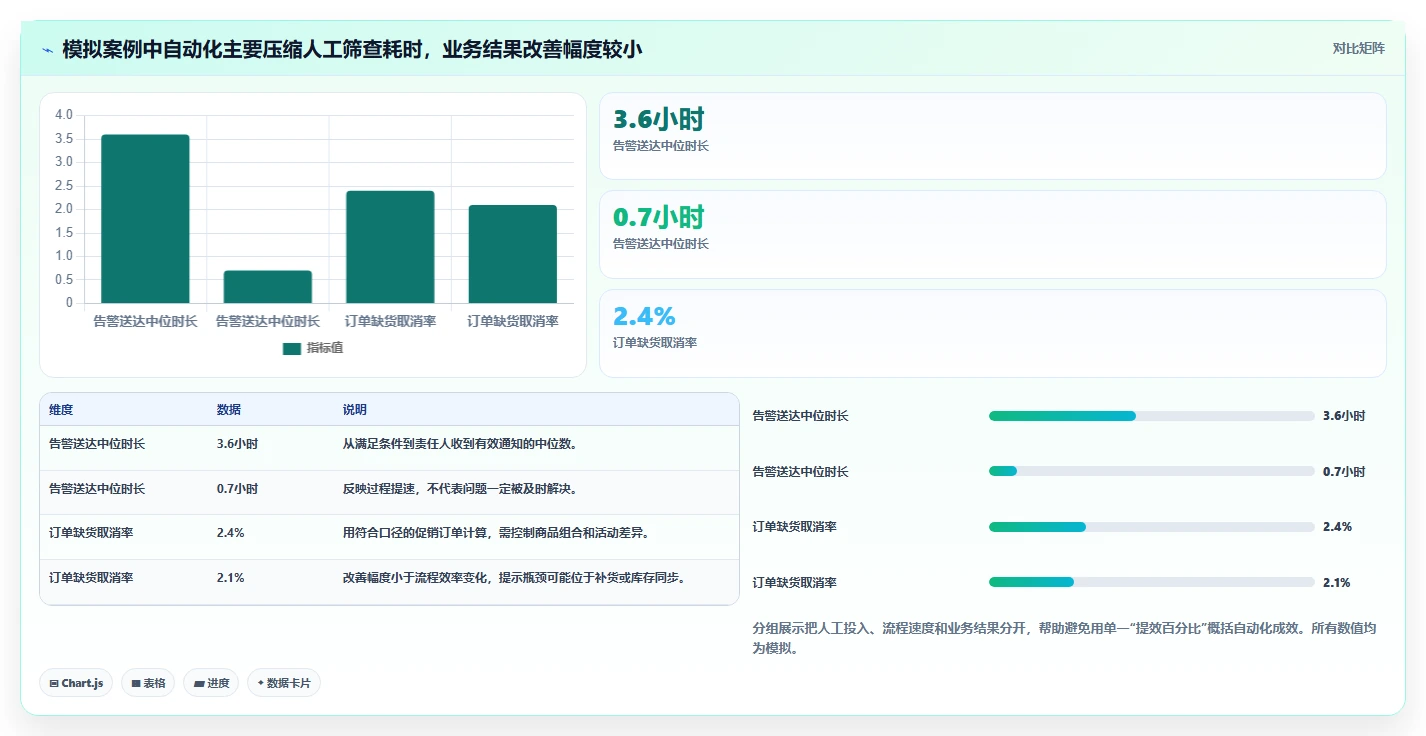This screenshot has height=736, width=1426.
Task: Click the 1.5 y-axis label
Action: pyautogui.click(x=64, y=232)
